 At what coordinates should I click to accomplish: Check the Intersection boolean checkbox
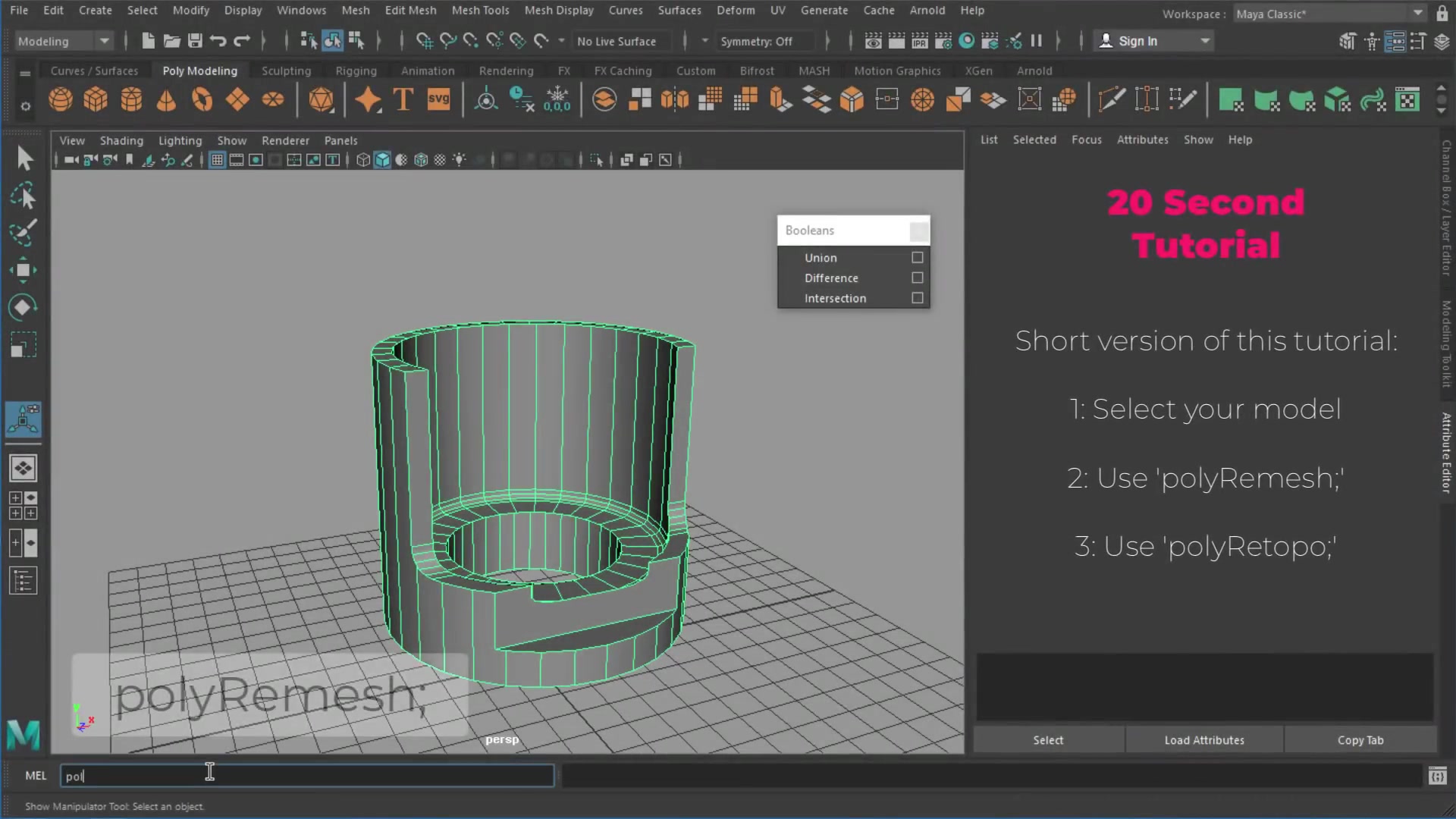tap(917, 298)
